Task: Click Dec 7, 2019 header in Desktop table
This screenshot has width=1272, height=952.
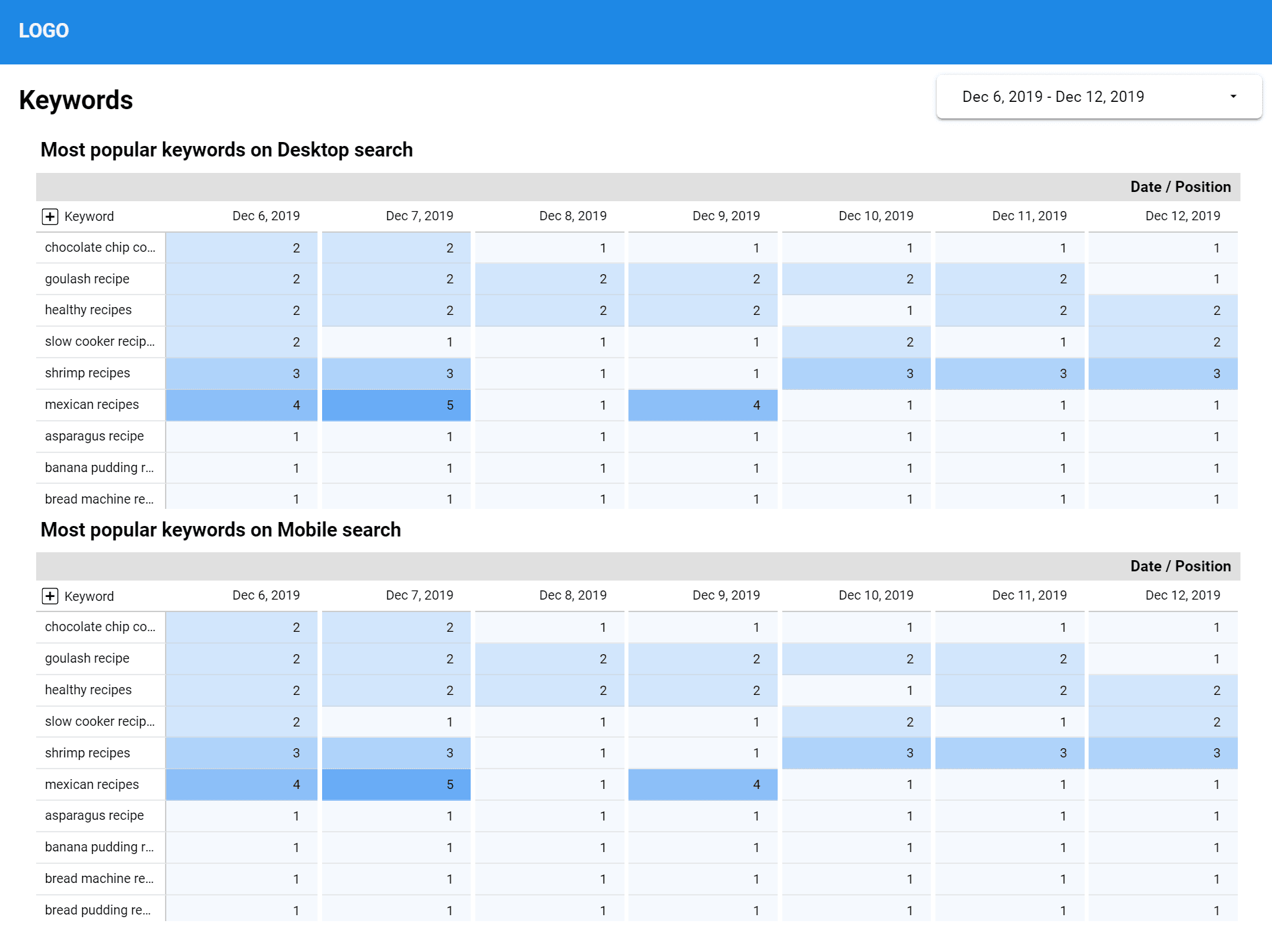Action: pyautogui.click(x=419, y=216)
